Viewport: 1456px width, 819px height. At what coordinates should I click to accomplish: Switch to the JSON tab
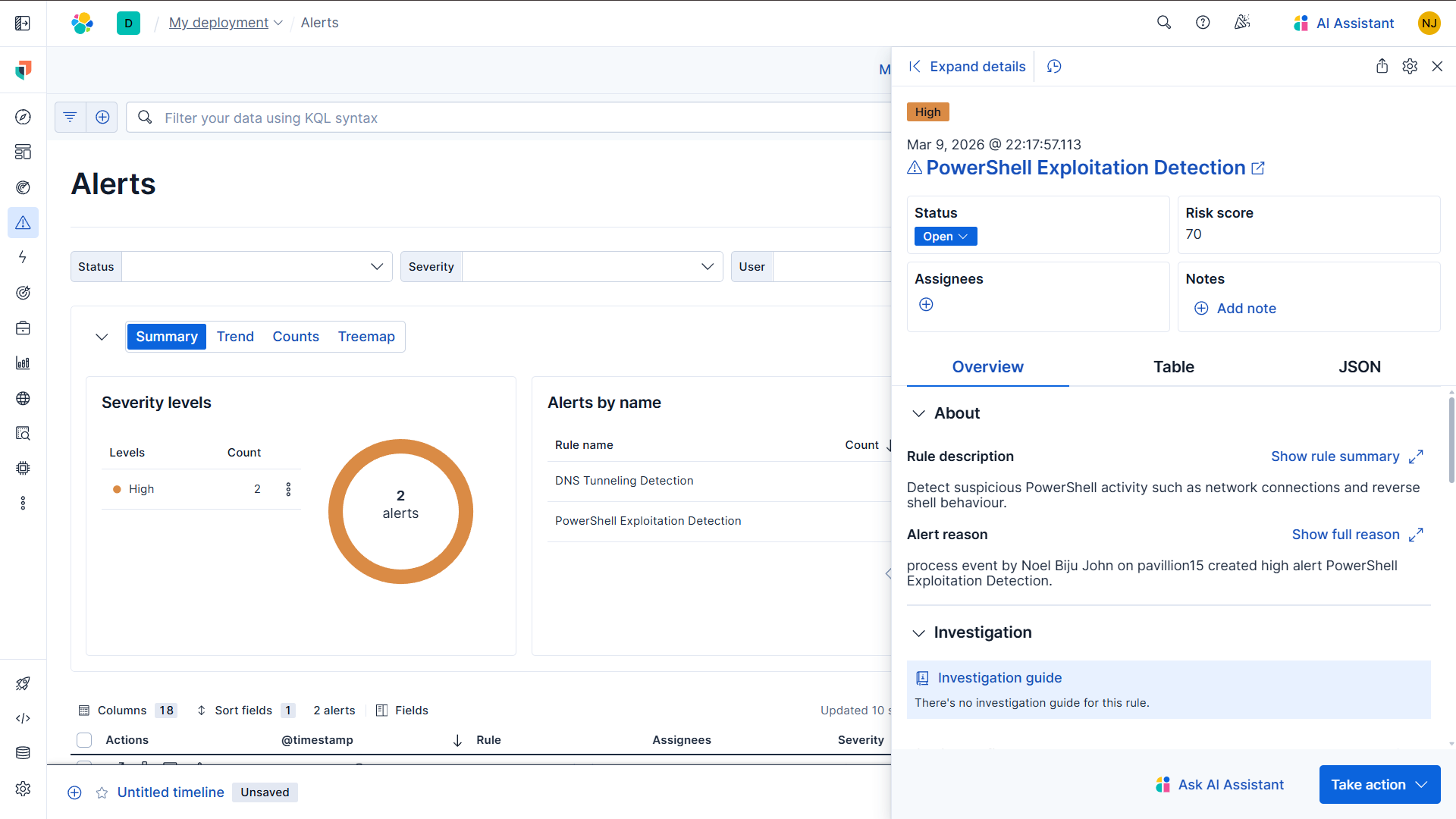(1359, 367)
